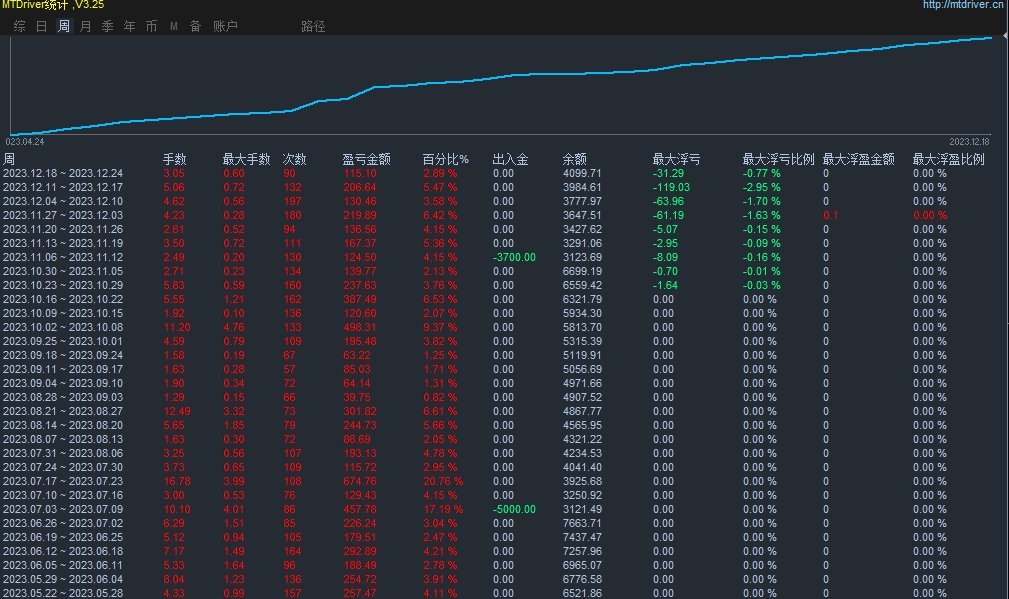Select the week row showing 20.76% profit
Viewport: 1009px width, 599px height.
(x=63, y=481)
